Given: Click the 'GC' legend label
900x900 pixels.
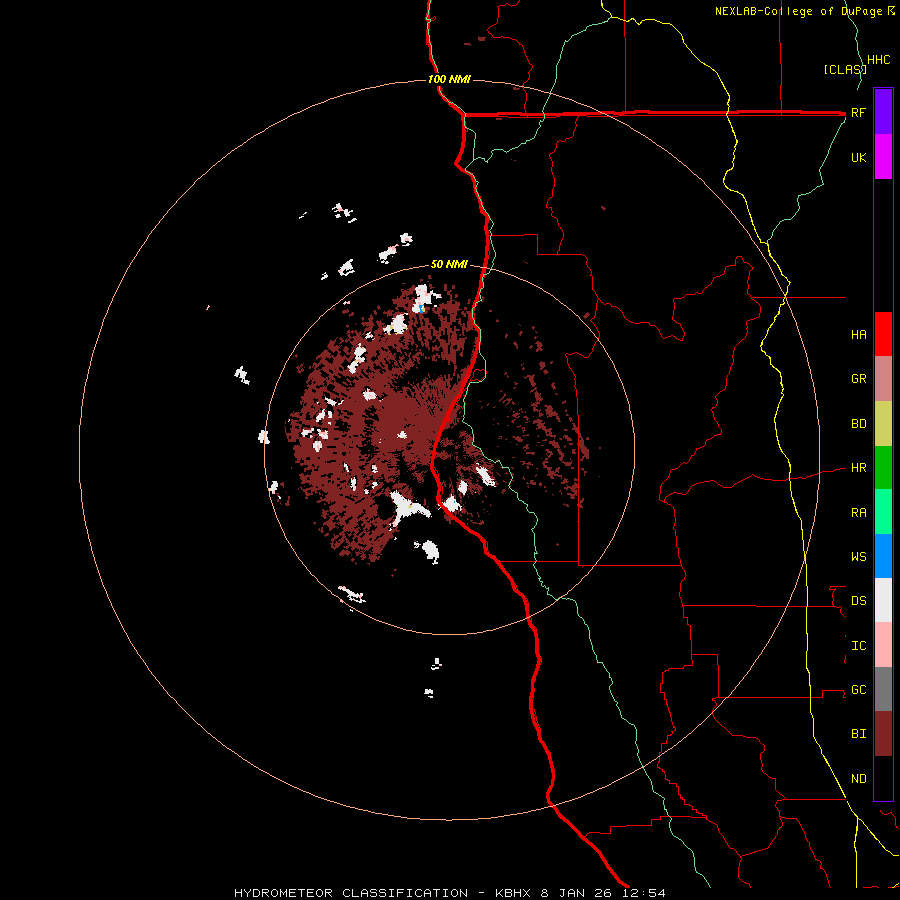Looking at the screenshot, I should click(858, 690).
